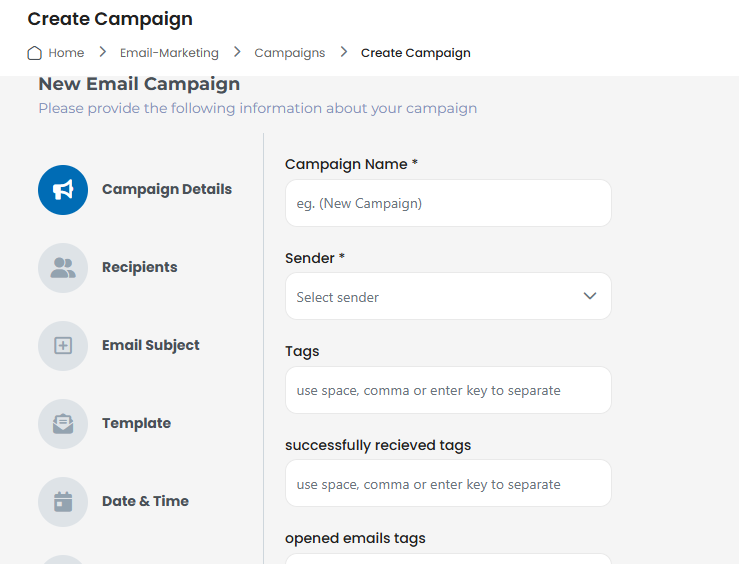Click the Campaign Details megaphone icon
Image resolution: width=739 pixels, height=564 pixels.
click(x=63, y=190)
